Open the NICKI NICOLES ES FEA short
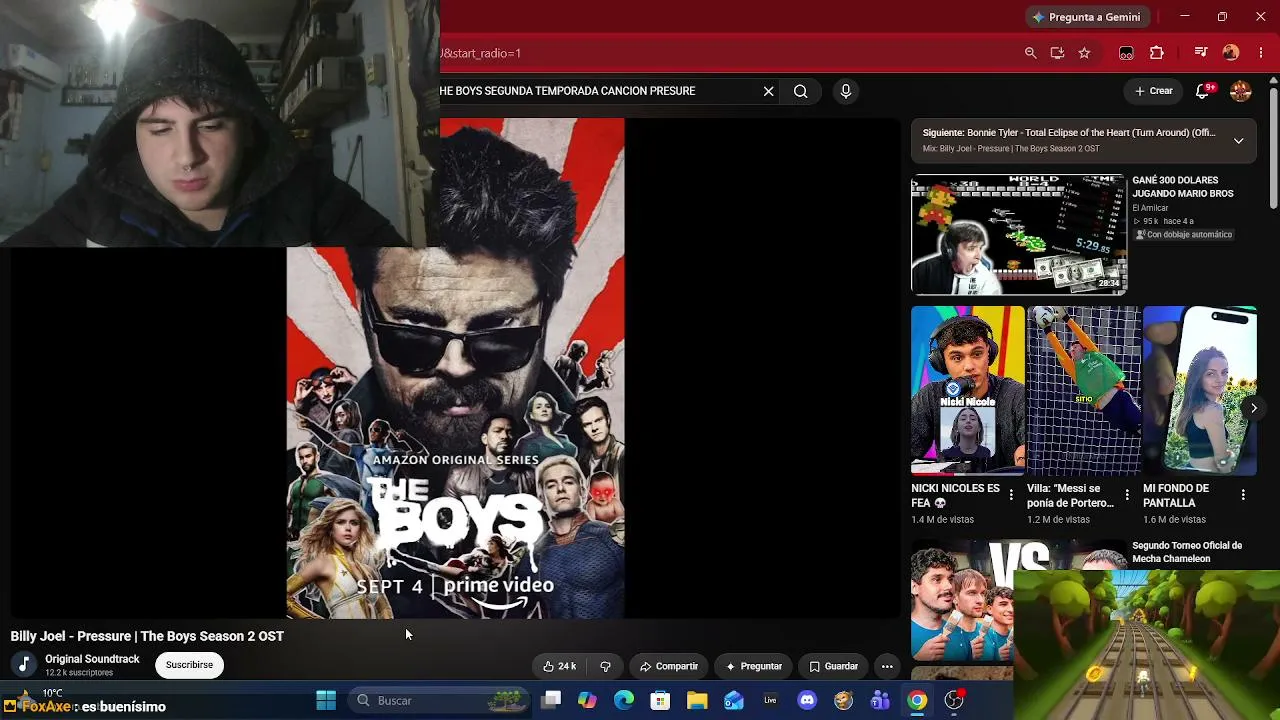The image size is (1280, 720). click(967, 391)
